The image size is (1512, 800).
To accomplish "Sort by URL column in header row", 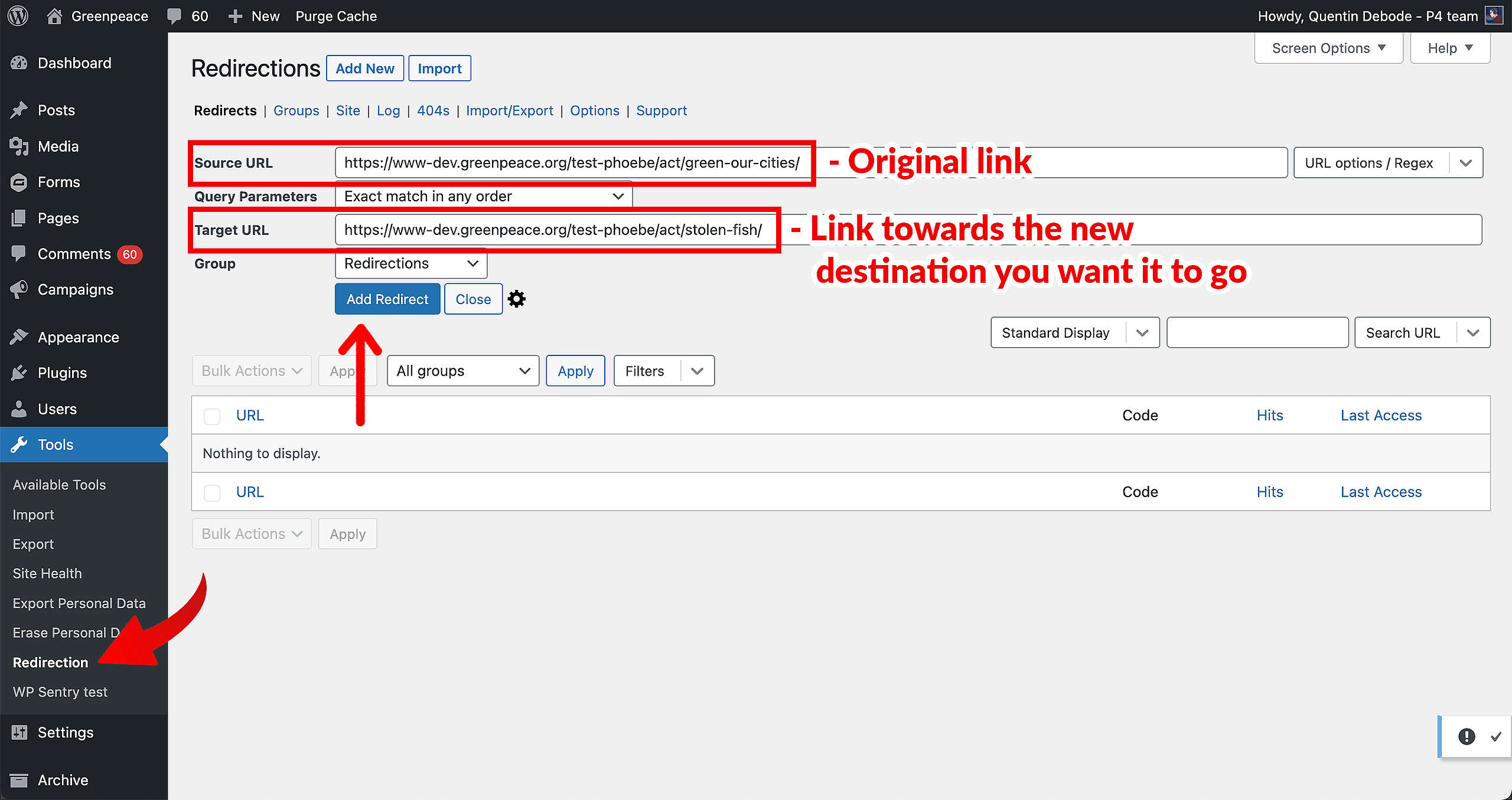I will 250,416.
